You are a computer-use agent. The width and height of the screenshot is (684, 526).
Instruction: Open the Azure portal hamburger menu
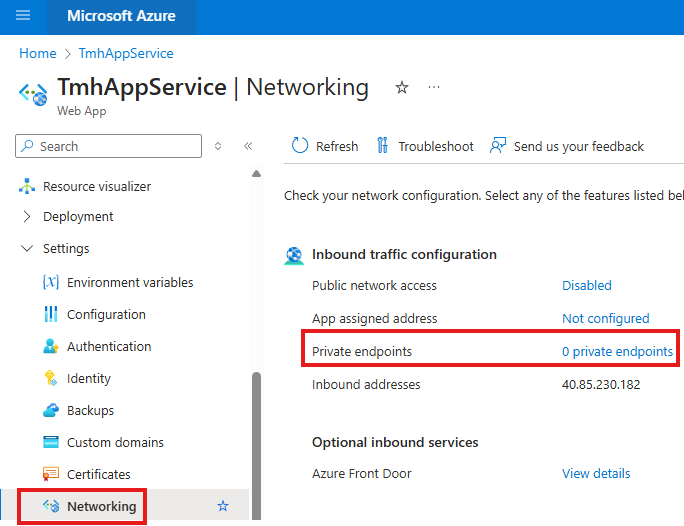[x=23, y=16]
